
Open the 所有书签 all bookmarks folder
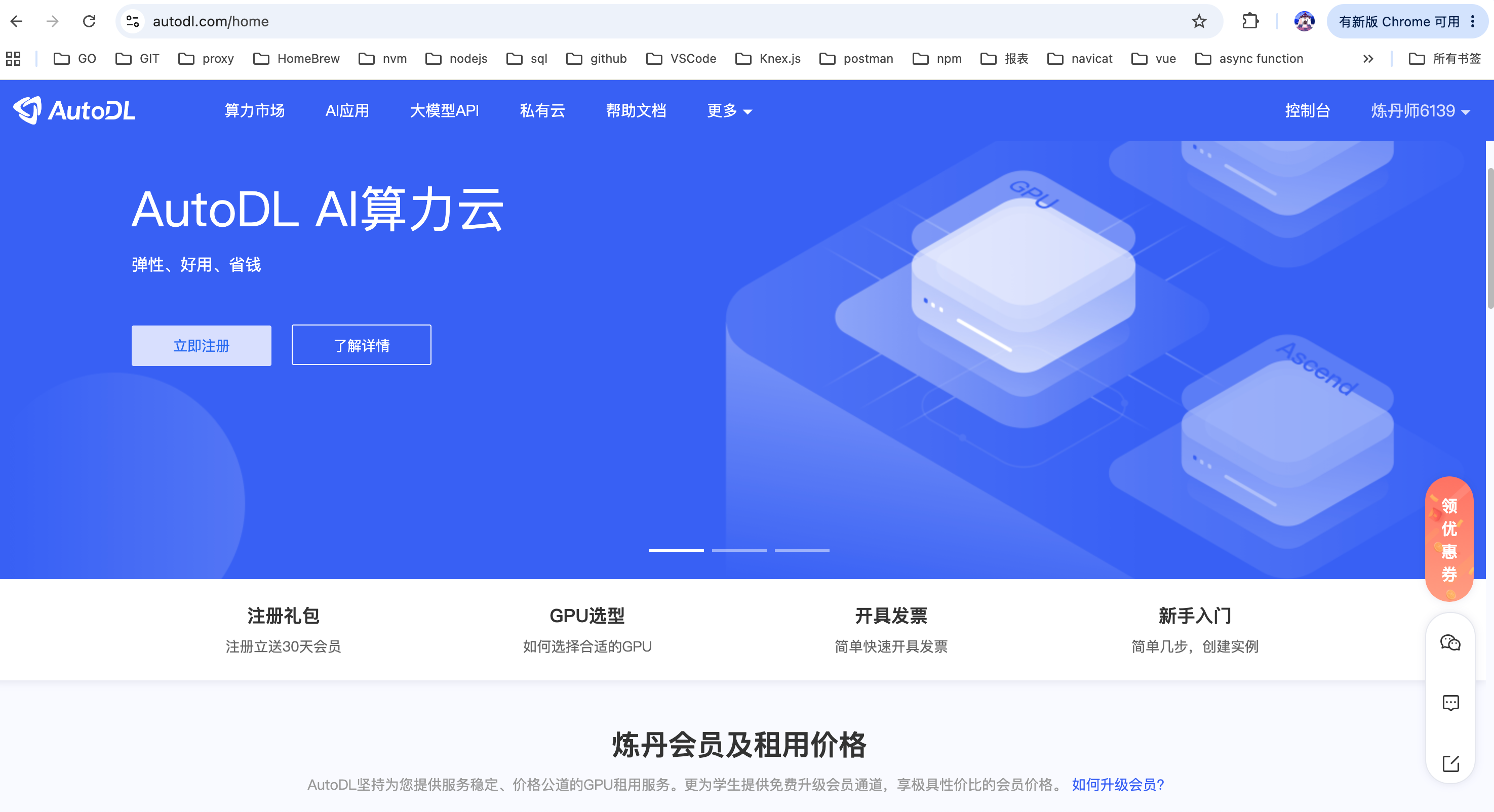pyautogui.click(x=1445, y=59)
